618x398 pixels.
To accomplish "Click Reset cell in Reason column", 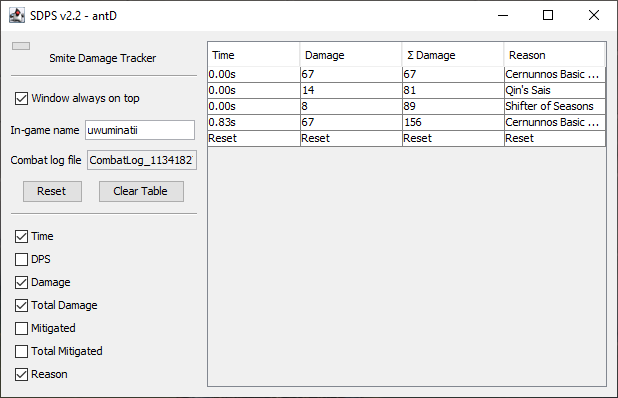I will (555, 138).
